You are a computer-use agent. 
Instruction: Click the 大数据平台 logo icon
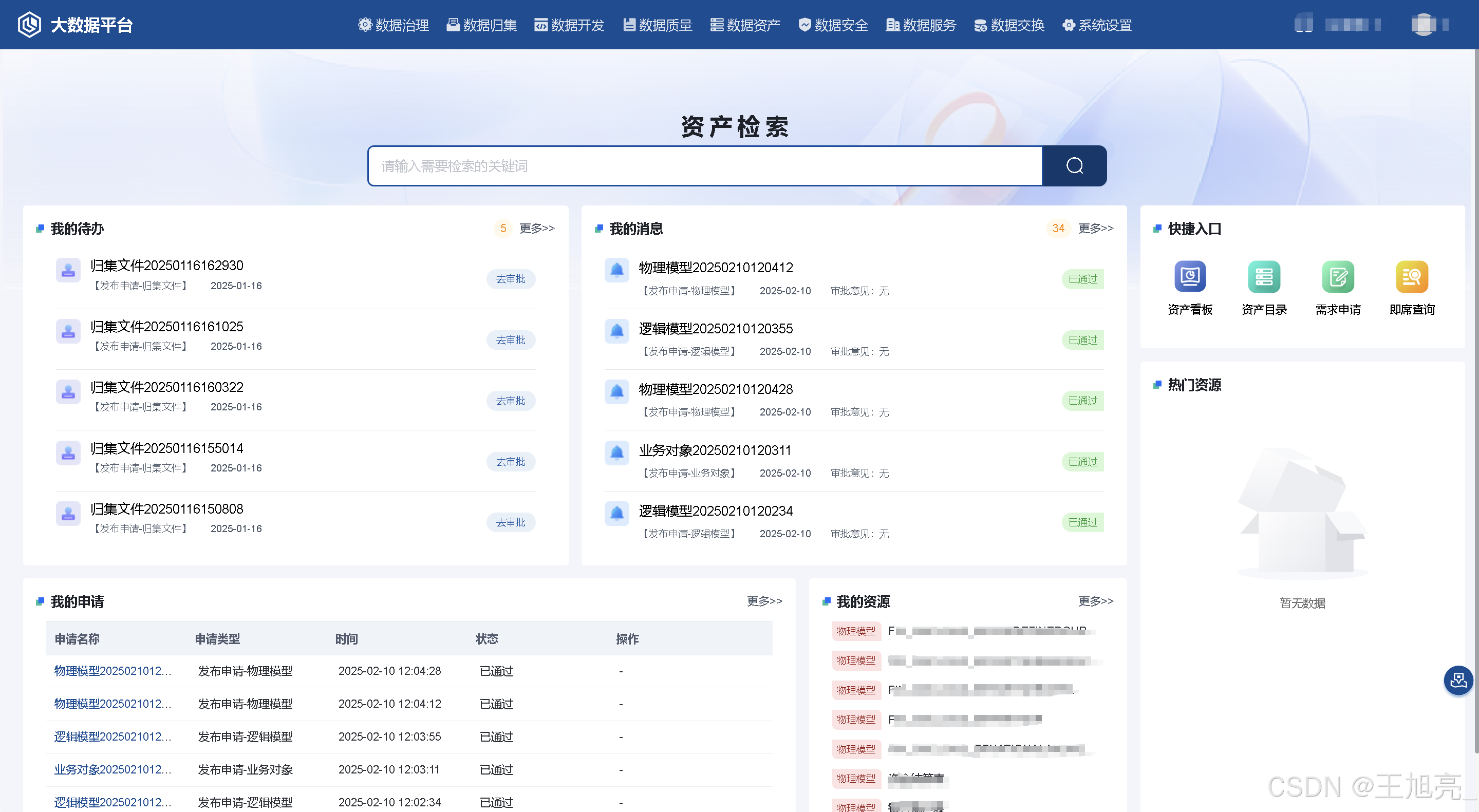pos(29,25)
